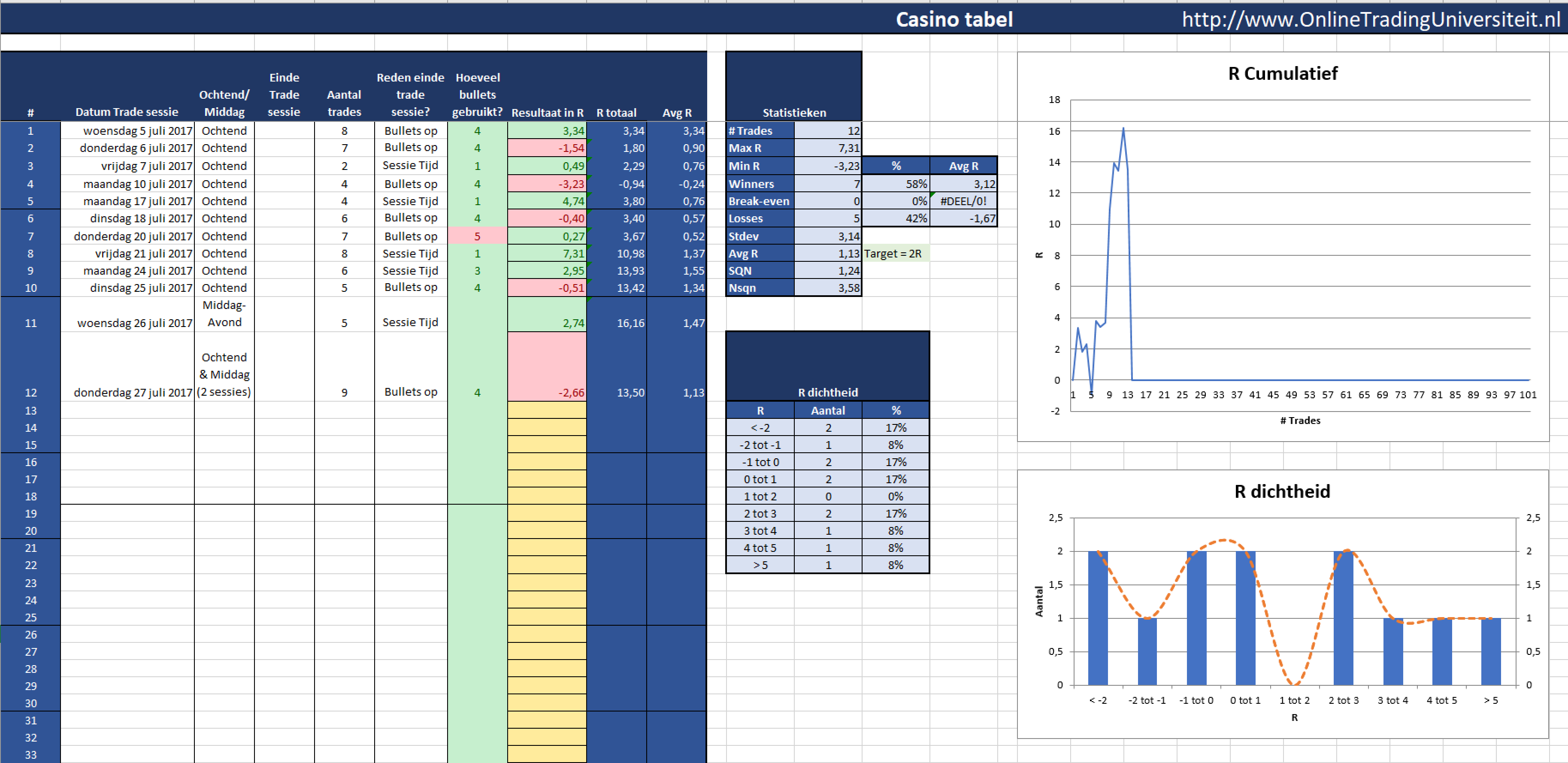Viewport: 1568px width, 763px height.
Task: Click the Losses Avg R value -1,67
Action: coord(963,218)
